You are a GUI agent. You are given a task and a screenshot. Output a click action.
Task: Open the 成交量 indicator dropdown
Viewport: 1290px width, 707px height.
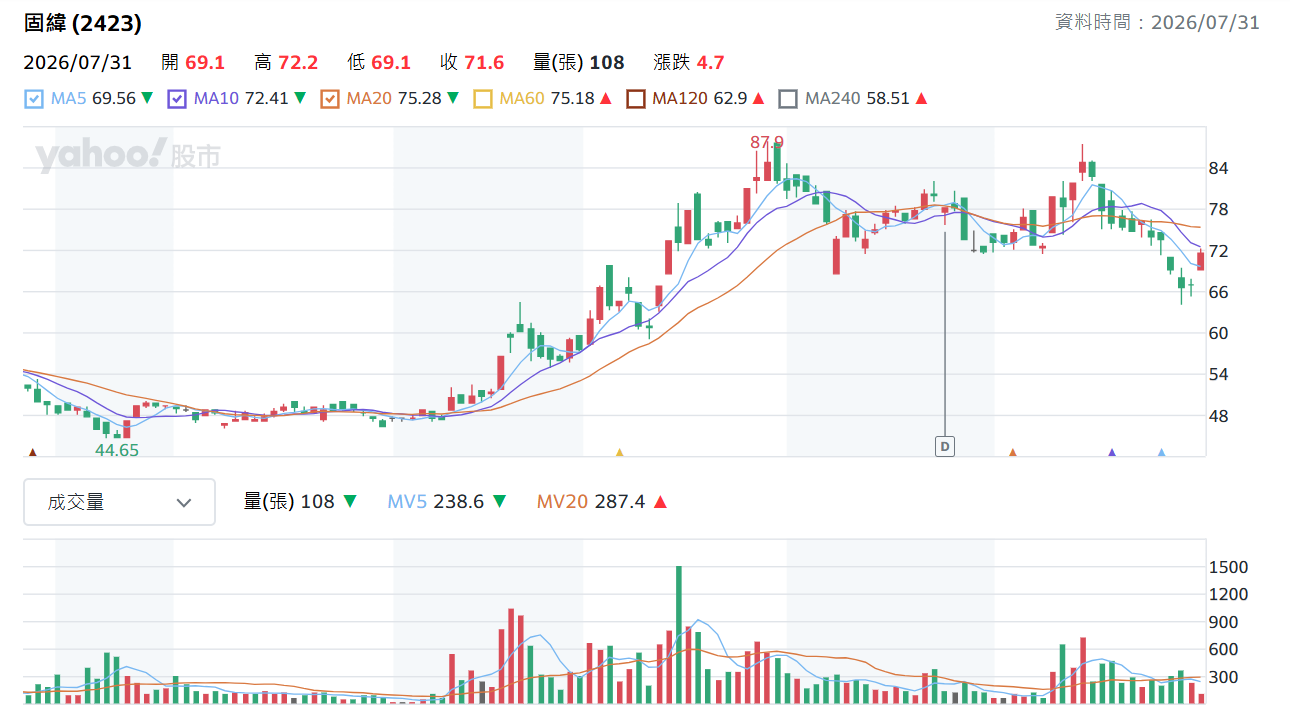[120, 502]
